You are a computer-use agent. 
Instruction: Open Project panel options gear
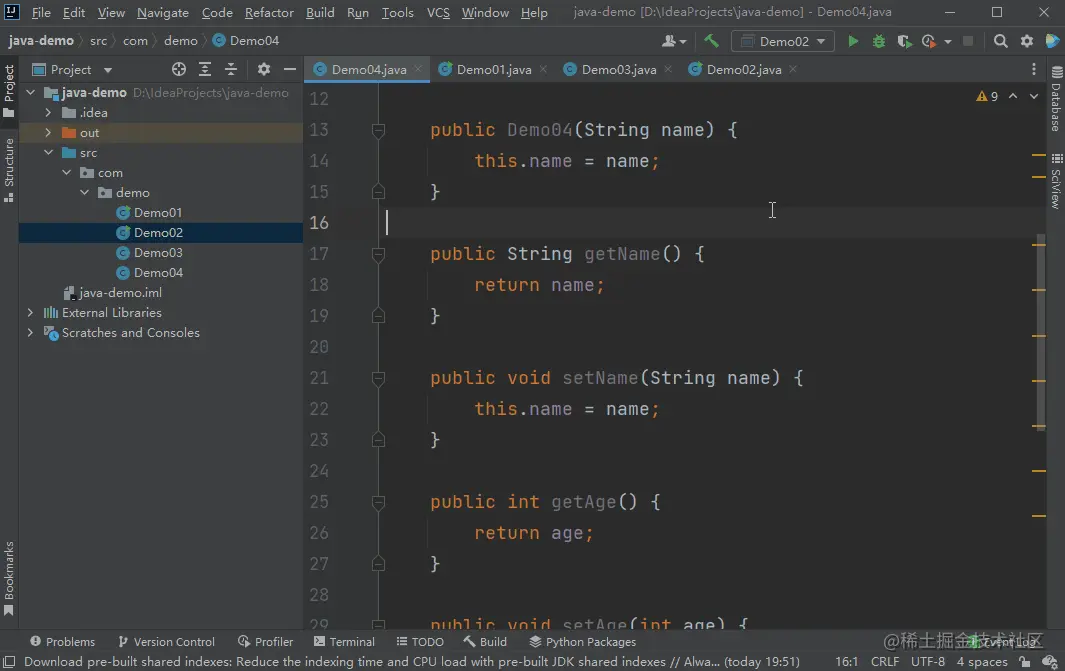pos(264,69)
